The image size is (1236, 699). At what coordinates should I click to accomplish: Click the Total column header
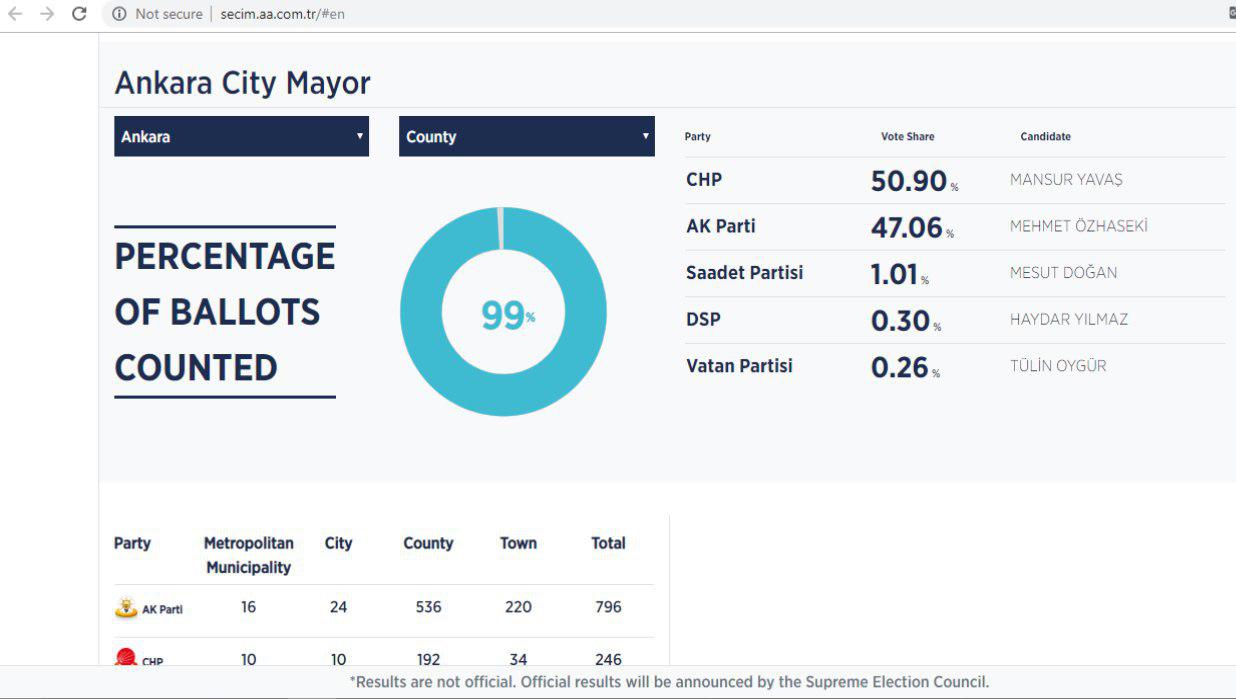[x=608, y=543]
